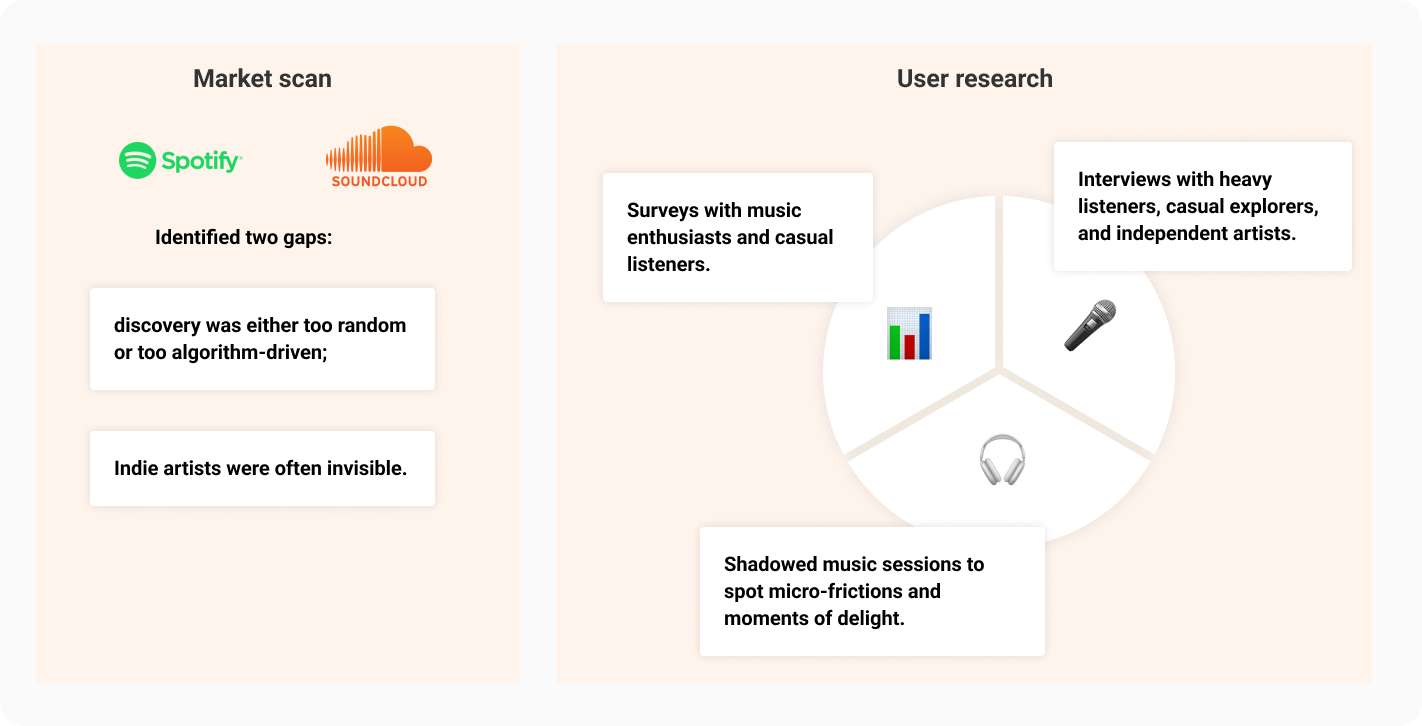Open the Shadowed music sessions card
This screenshot has width=1422, height=726.
coord(872,591)
